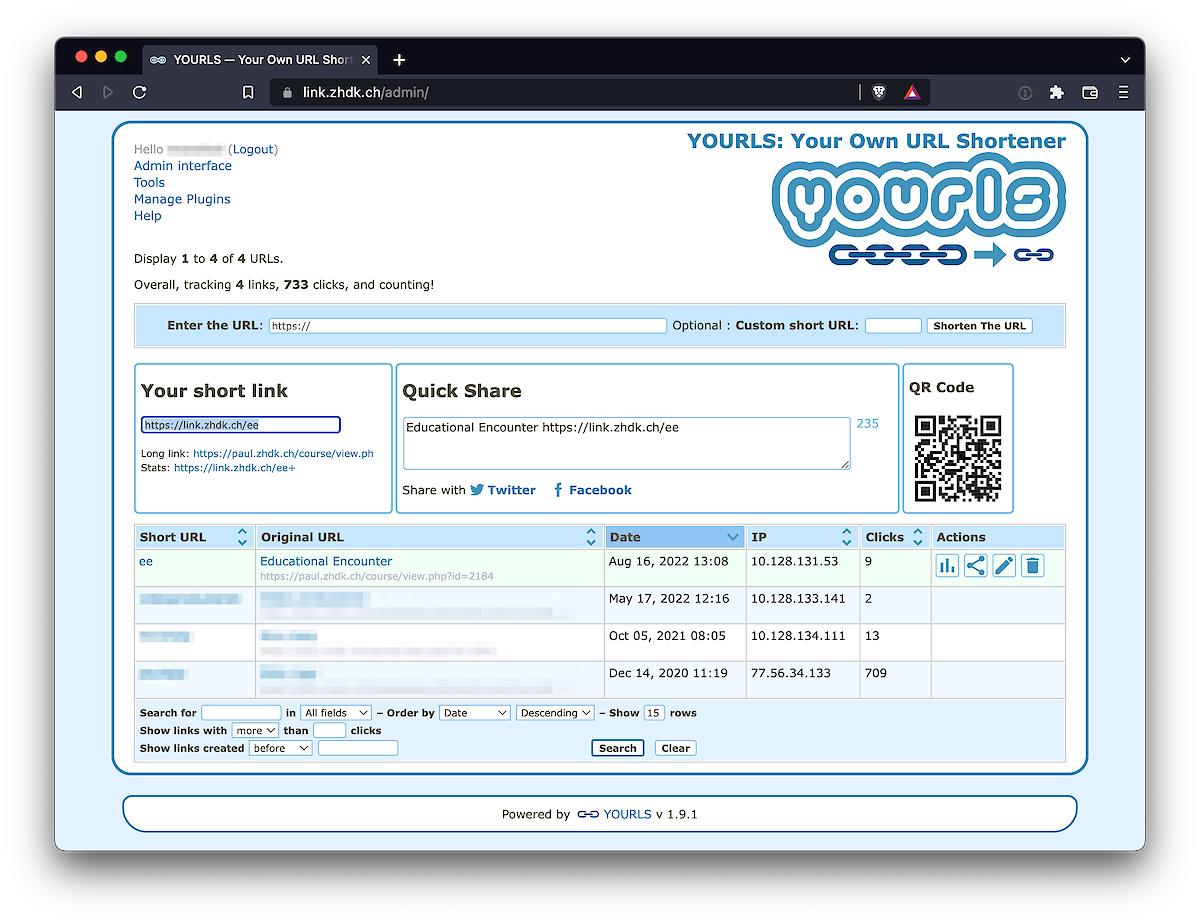Open the Brave Shields icon in address bar
This screenshot has width=1200, height=923.
(879, 92)
